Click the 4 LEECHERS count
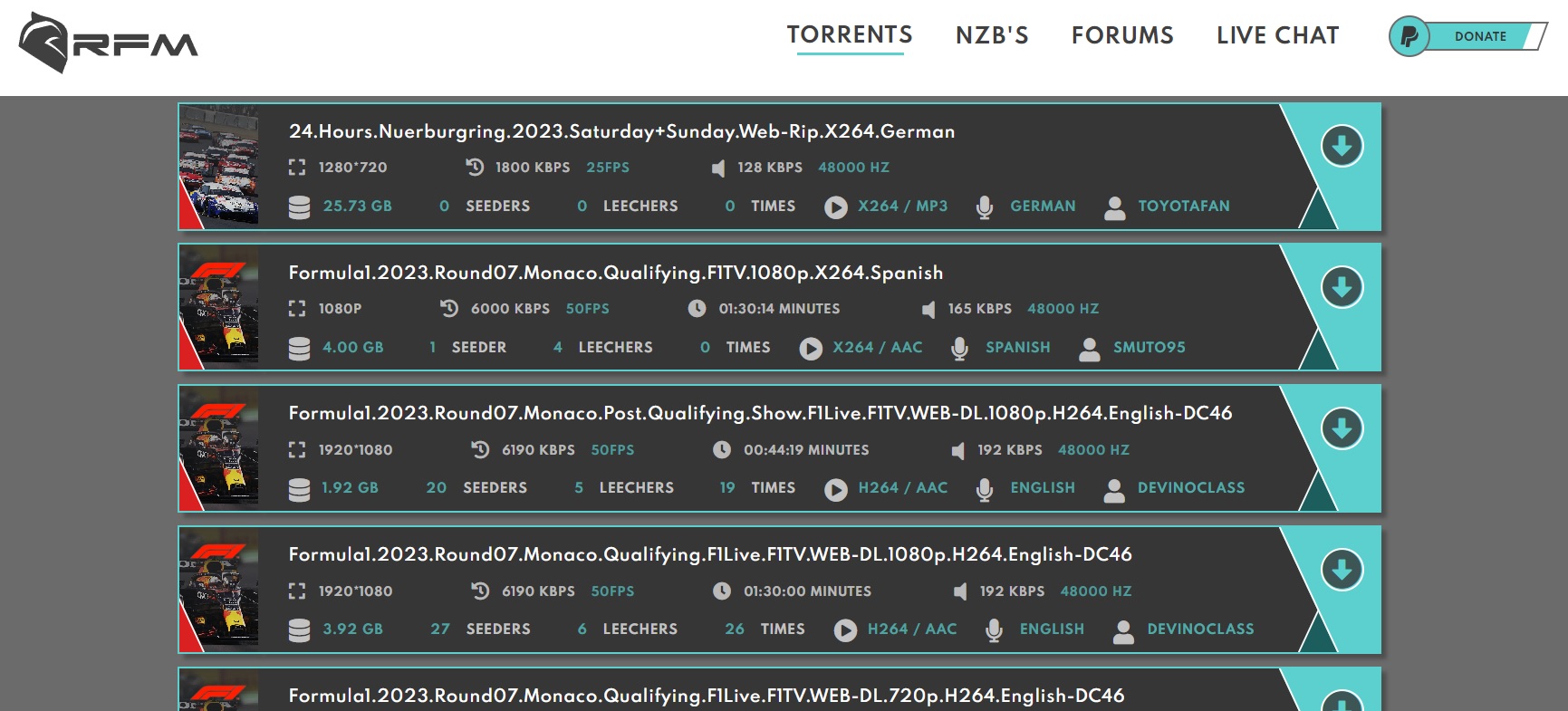 click(603, 348)
